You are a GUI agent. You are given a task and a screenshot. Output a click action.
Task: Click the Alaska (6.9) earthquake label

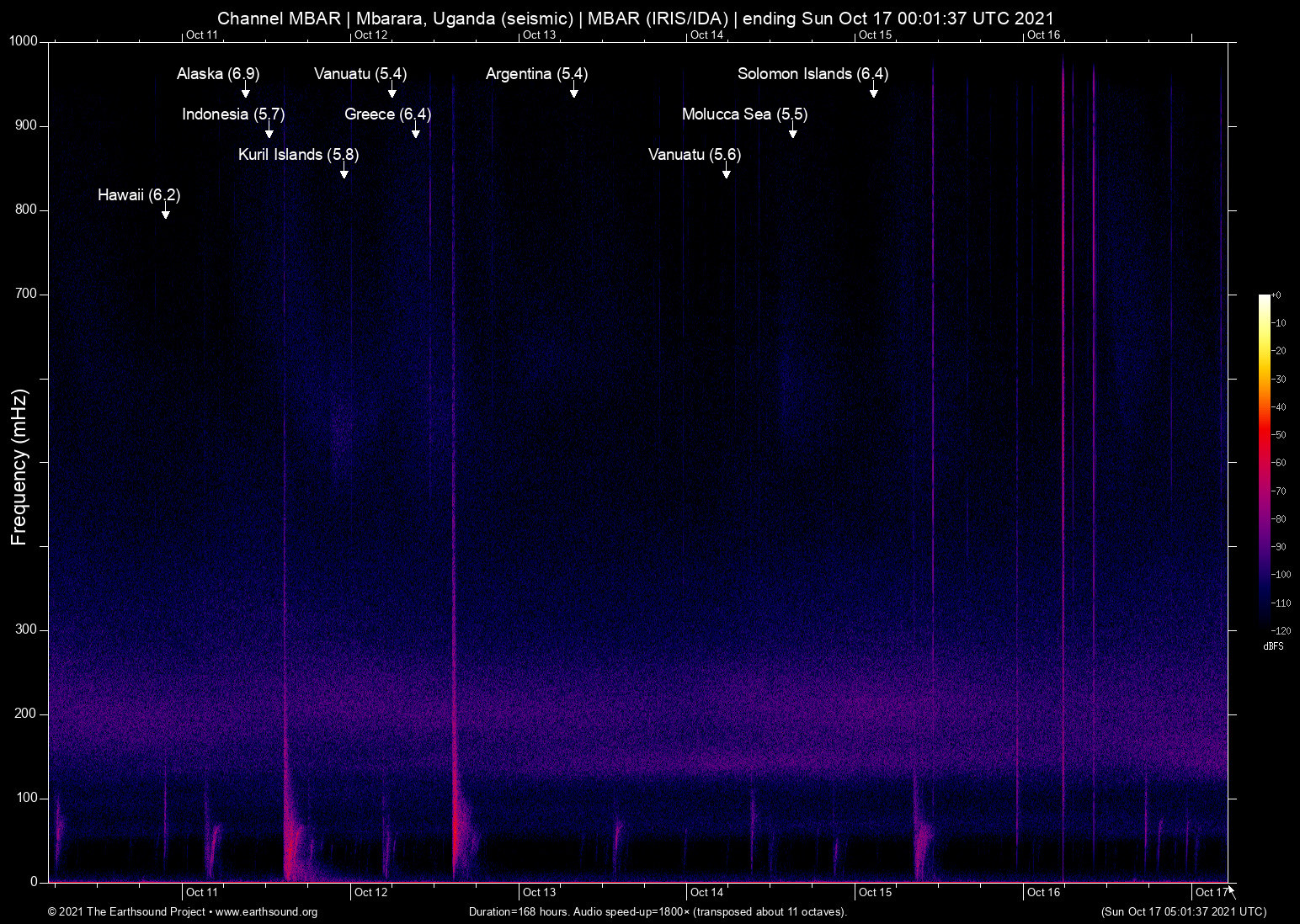(217, 74)
